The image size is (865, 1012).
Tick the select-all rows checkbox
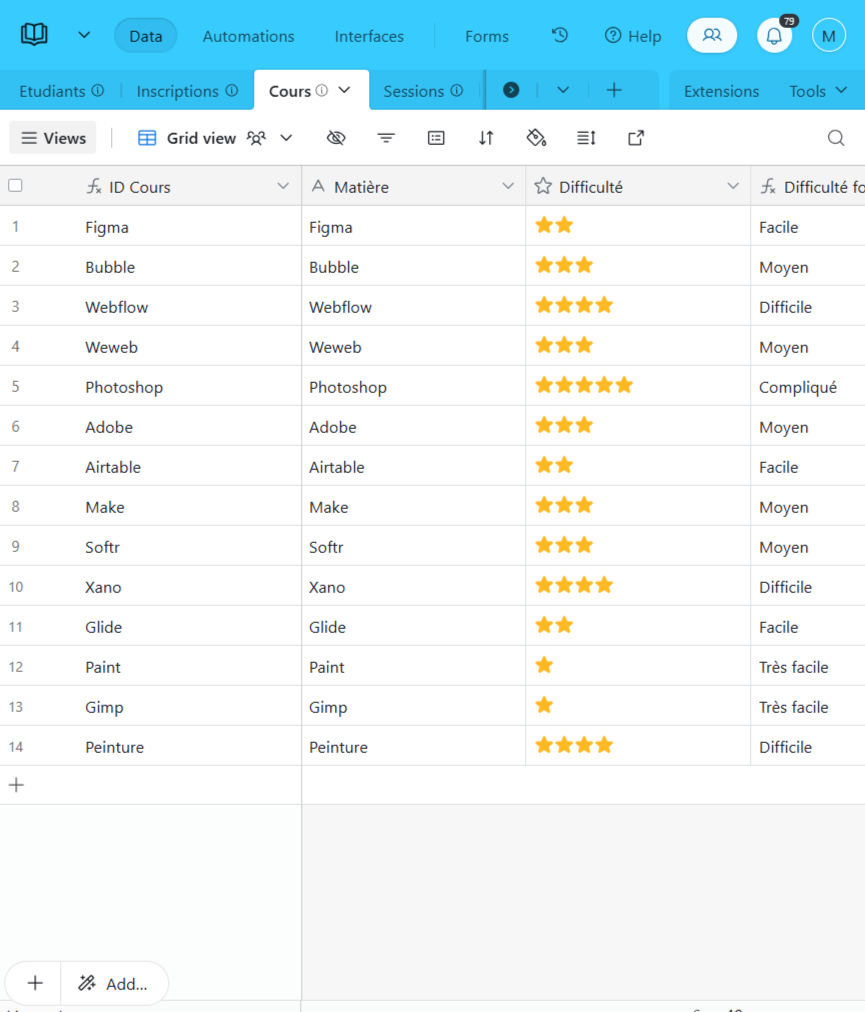click(x=15, y=186)
